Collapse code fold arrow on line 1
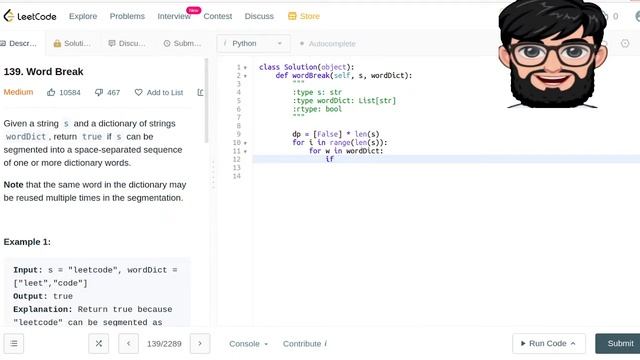Screen dimensions: 640x360 pos(245,67)
